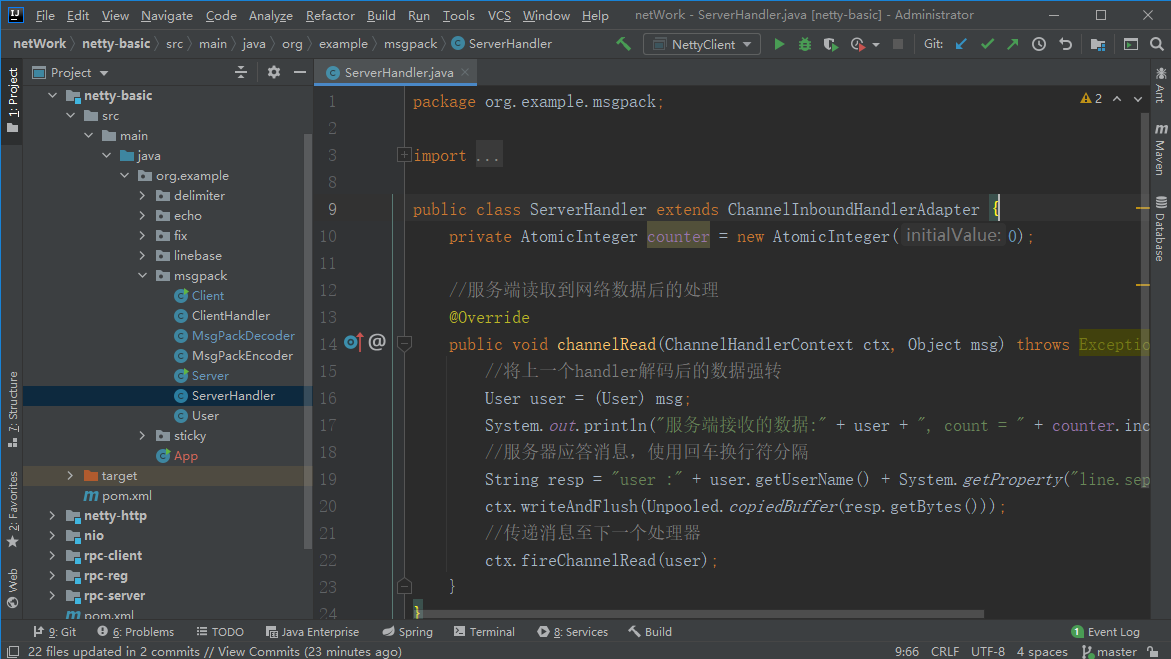This screenshot has height=659, width=1171.
Task: Toggle the Structure side panel
Action: click(13, 409)
